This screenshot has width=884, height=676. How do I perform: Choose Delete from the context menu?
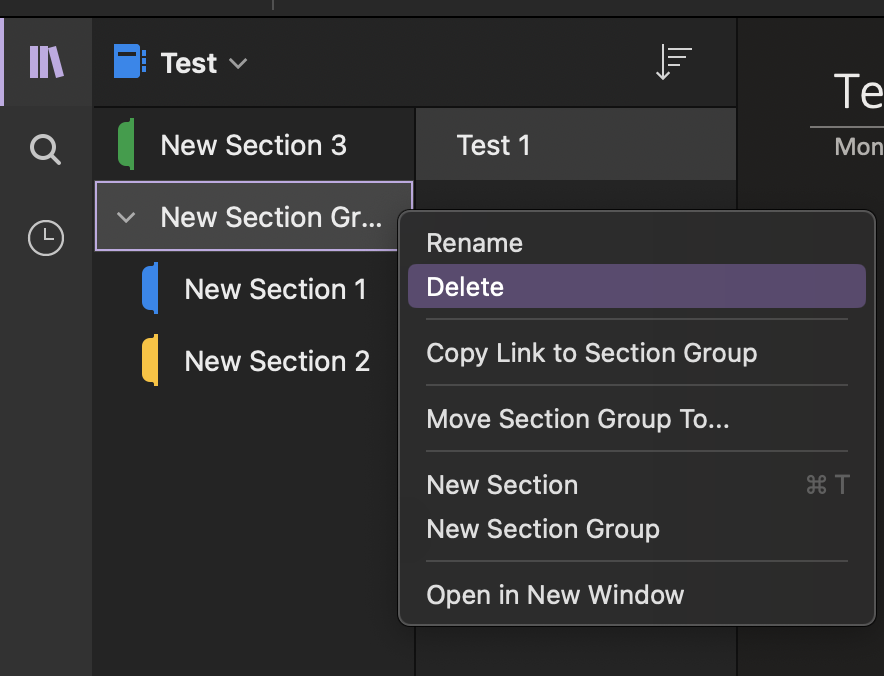637,286
